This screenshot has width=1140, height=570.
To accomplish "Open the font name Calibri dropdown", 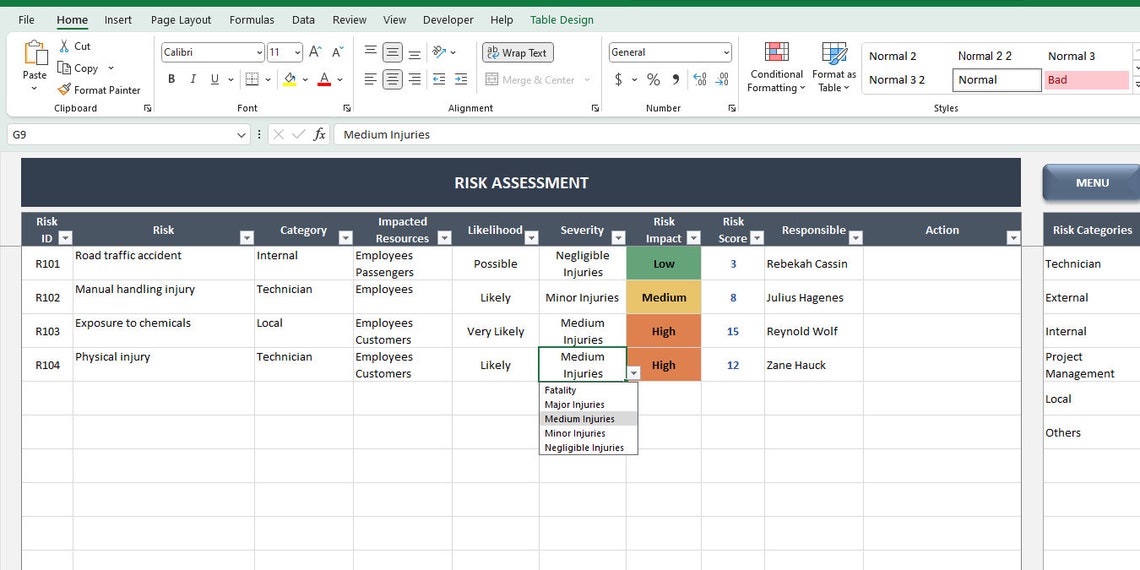I will tap(260, 52).
